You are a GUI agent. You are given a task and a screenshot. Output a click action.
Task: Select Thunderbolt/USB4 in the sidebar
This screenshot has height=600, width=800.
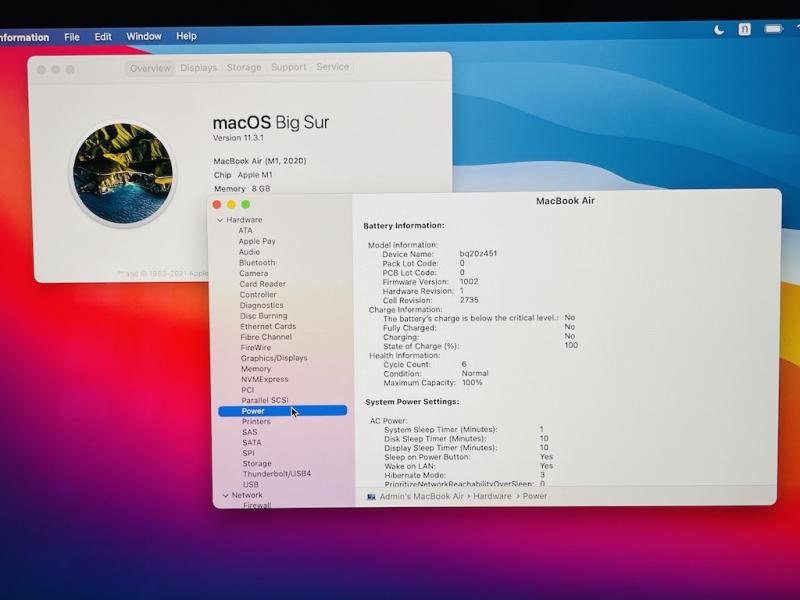coord(277,474)
